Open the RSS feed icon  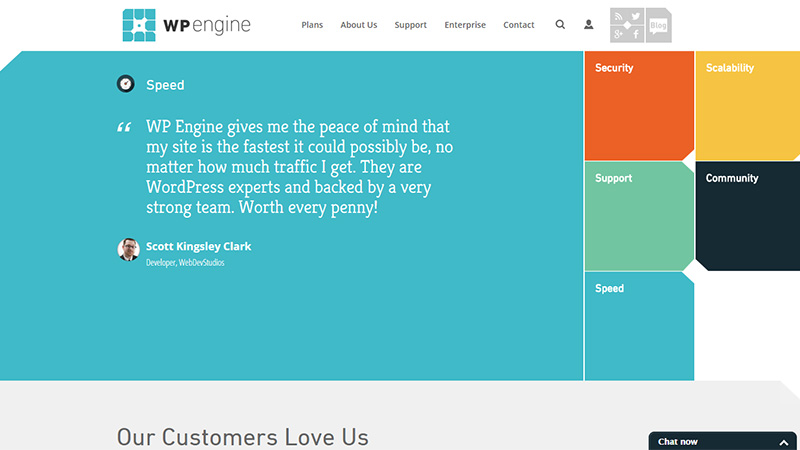(618, 16)
